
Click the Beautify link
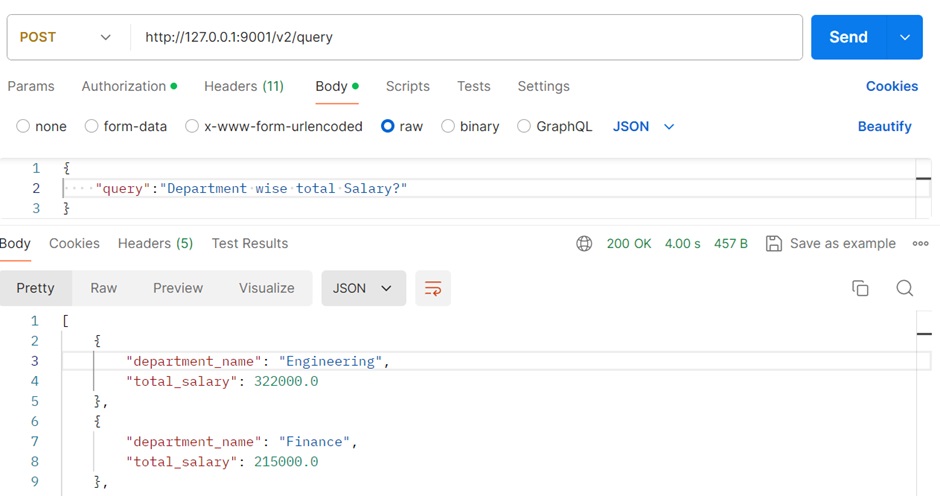pyautogui.click(x=884, y=127)
